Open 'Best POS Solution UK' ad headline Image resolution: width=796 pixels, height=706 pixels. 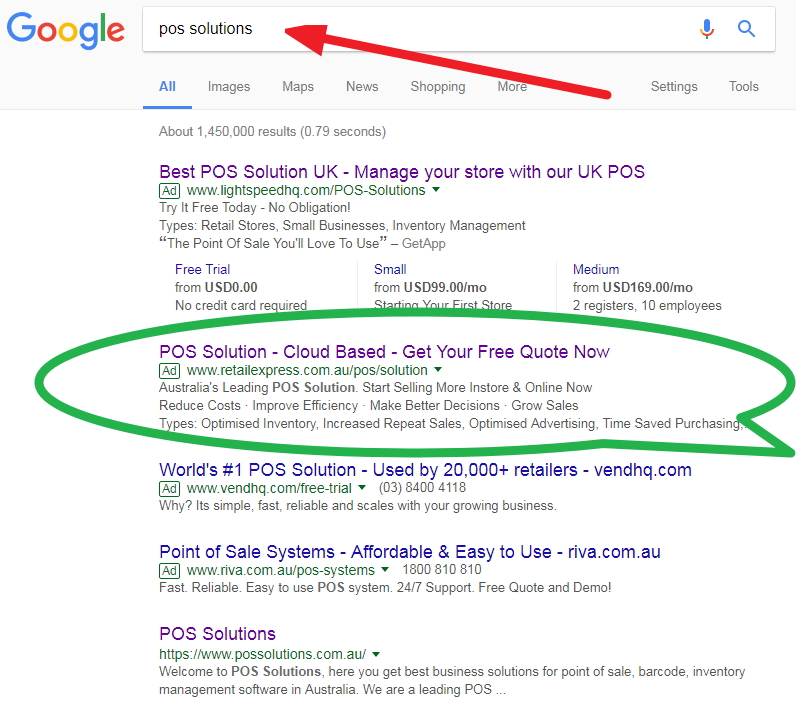click(402, 172)
